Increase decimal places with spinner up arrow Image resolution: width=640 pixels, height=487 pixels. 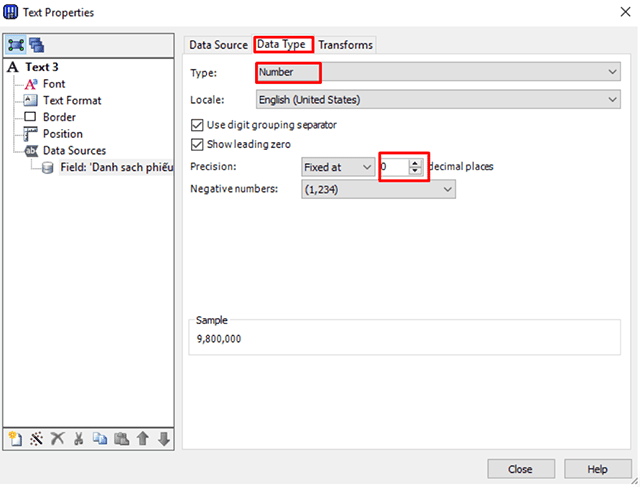[x=416, y=163]
